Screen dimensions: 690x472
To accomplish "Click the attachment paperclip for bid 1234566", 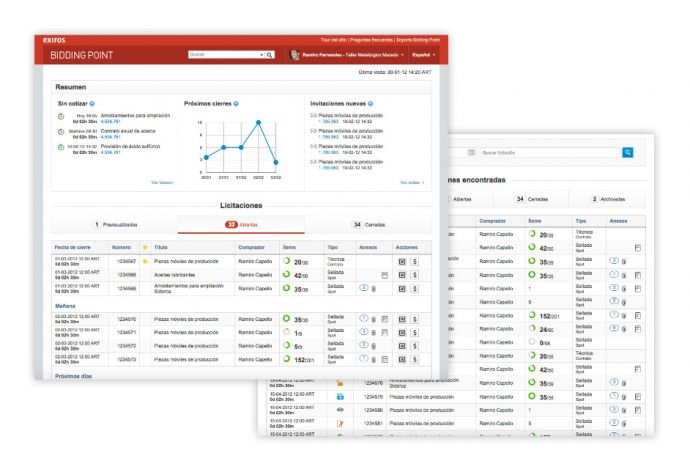I will click(x=373, y=288).
